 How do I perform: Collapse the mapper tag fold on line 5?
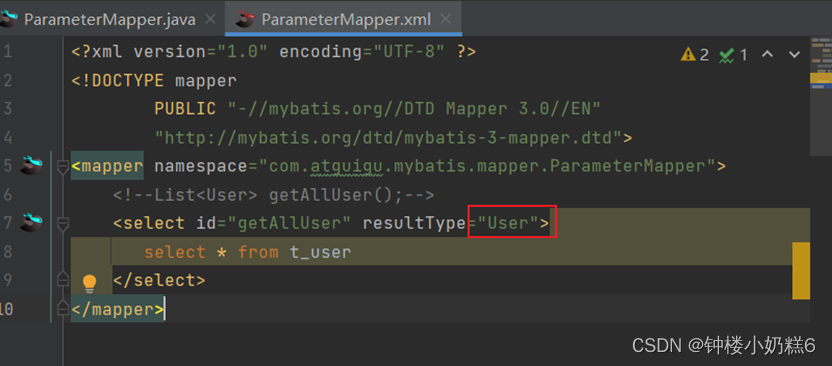(x=63, y=168)
